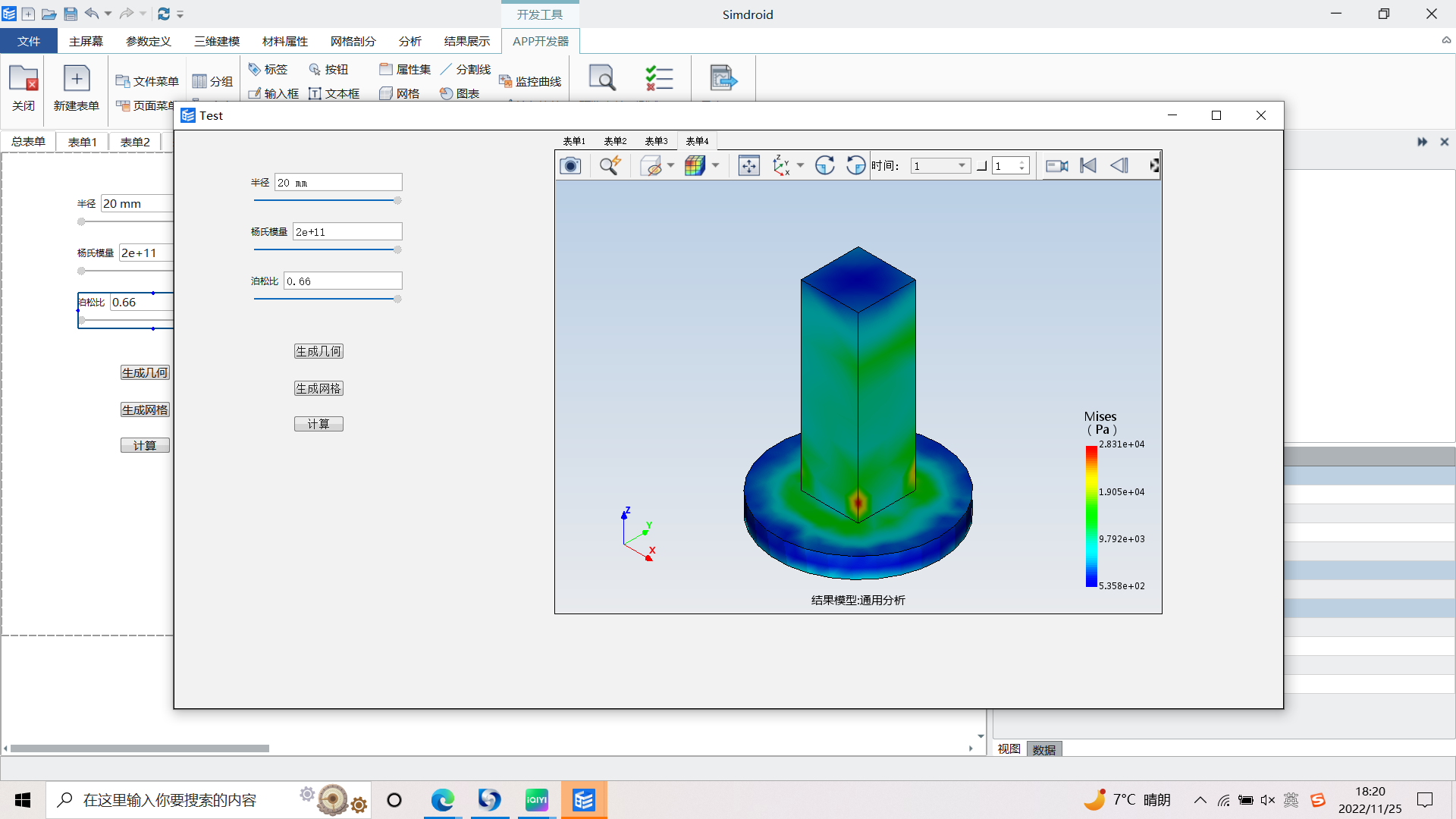Click 生成网格 button in Test window

point(318,388)
